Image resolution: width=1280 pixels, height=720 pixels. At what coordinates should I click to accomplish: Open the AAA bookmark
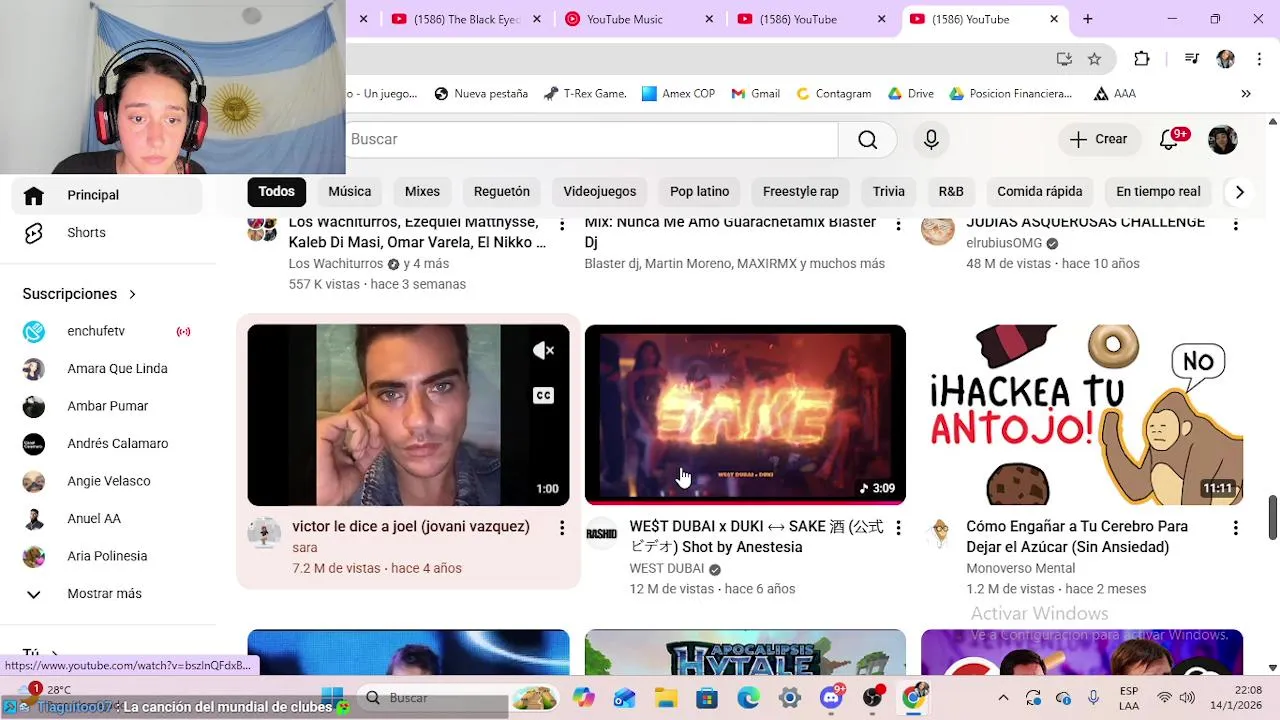[x=1114, y=94]
